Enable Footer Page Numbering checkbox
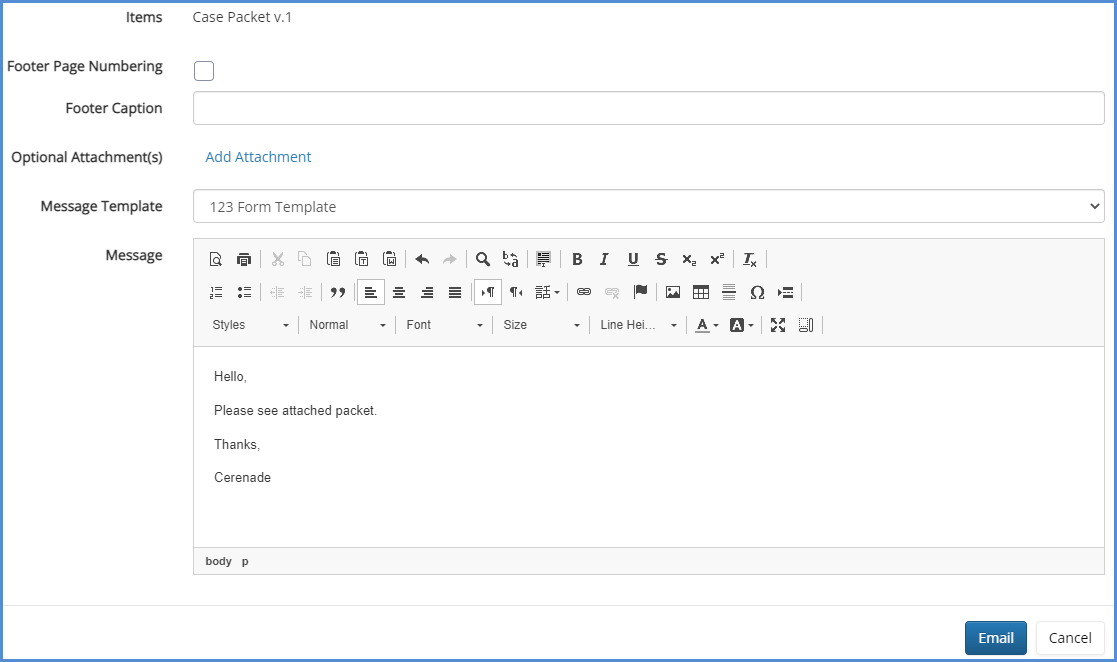Viewport: 1117px width, 662px height. coord(204,71)
